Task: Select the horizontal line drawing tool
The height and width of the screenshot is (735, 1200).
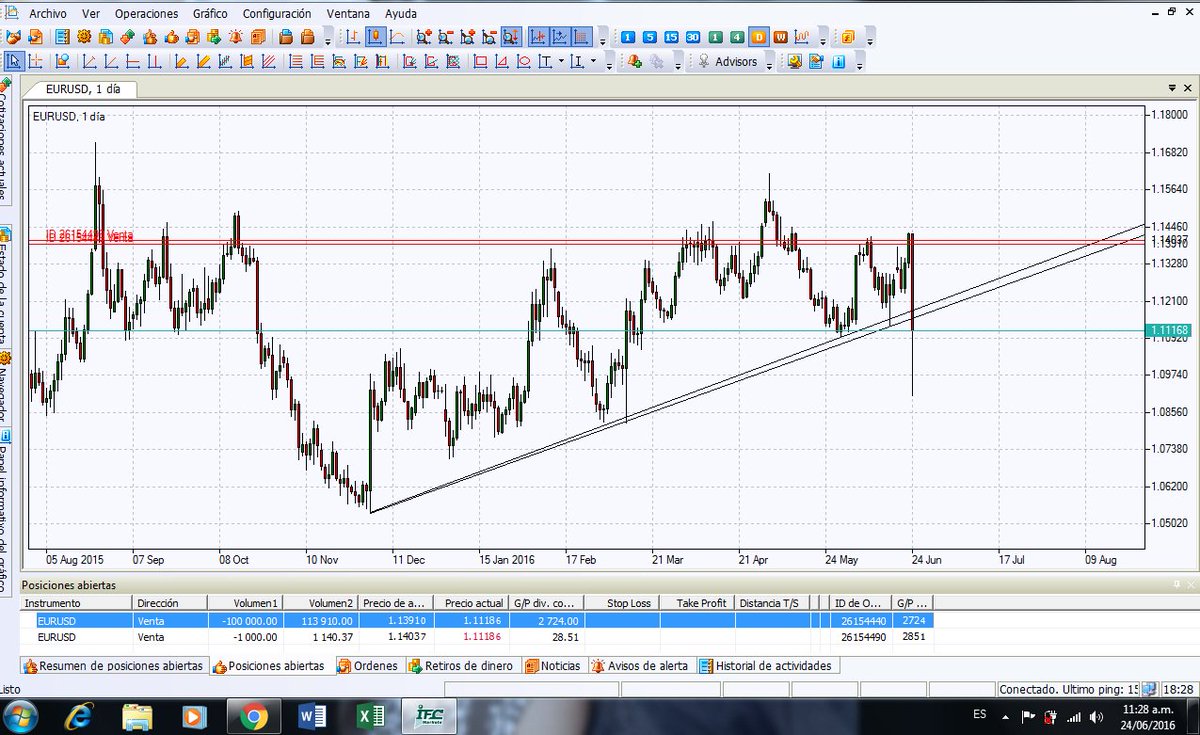Action: pyautogui.click(x=133, y=62)
